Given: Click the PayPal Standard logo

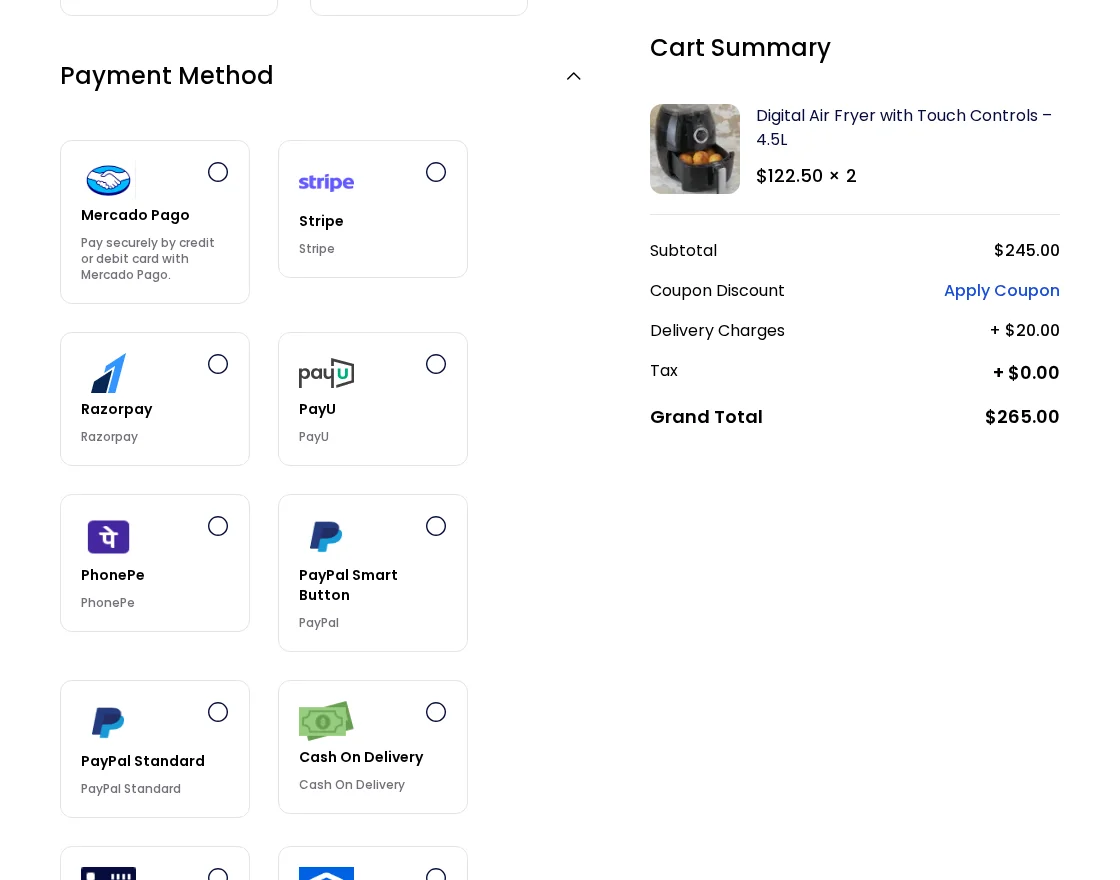Looking at the screenshot, I should point(109,722).
